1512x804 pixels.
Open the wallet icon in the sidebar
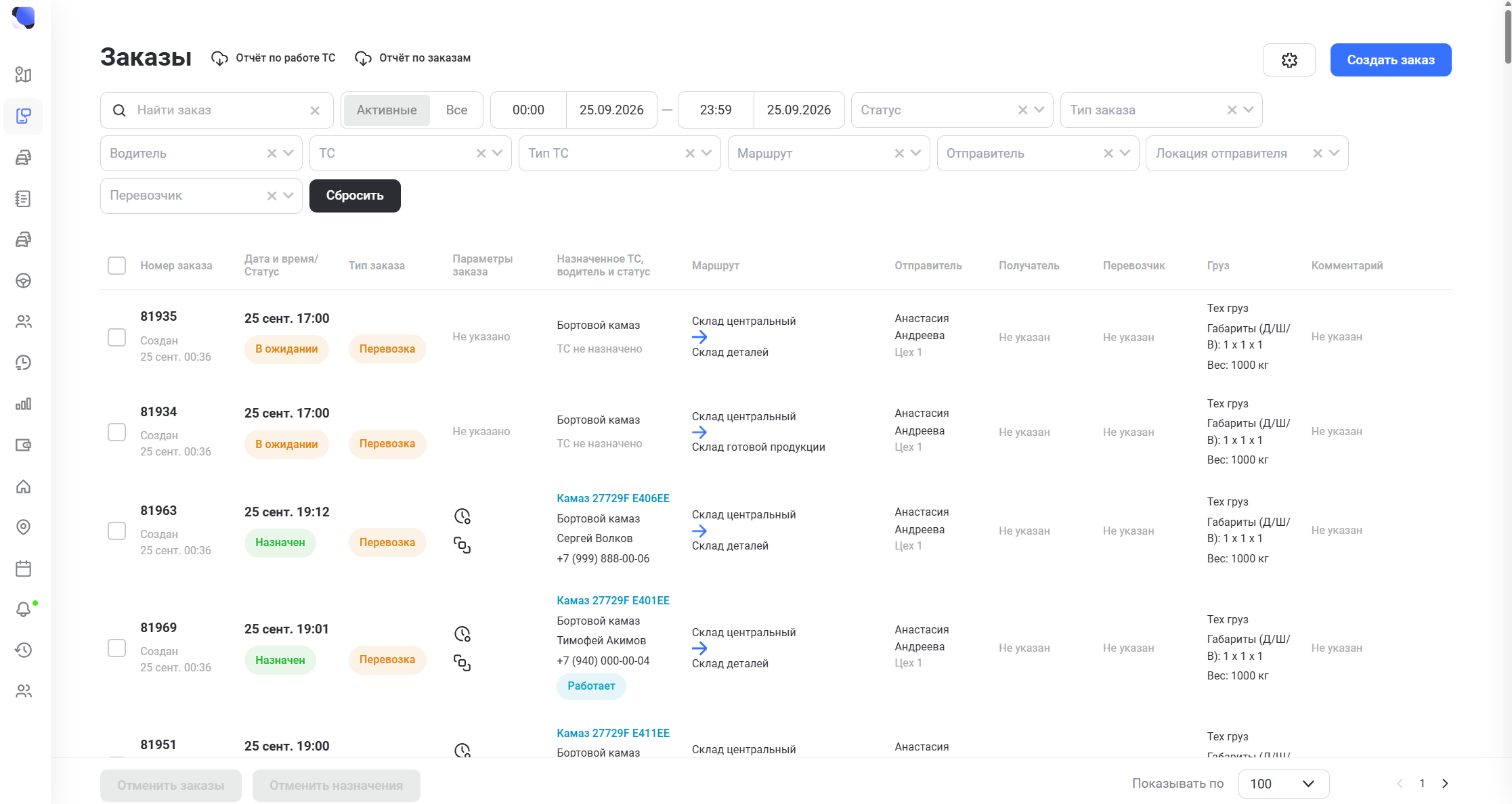click(x=24, y=445)
